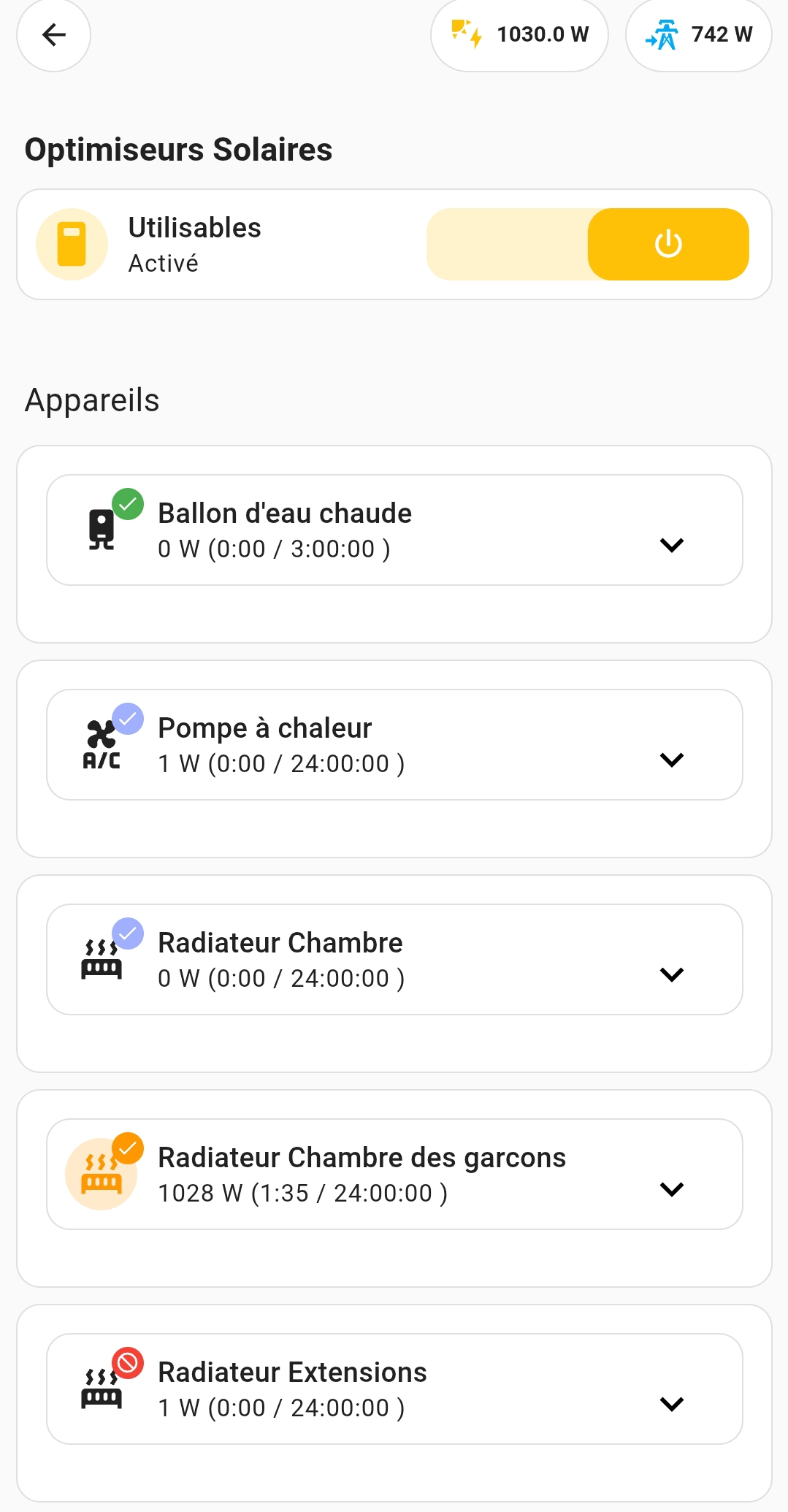The width and height of the screenshot is (788, 1512).
Task: Open the solar production 1030.0 W chip
Action: click(519, 34)
